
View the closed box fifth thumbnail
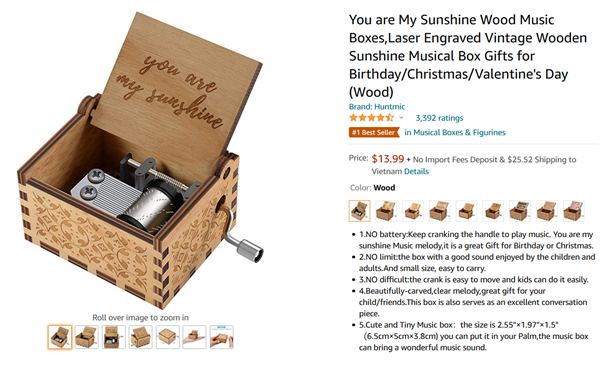pos(168,337)
